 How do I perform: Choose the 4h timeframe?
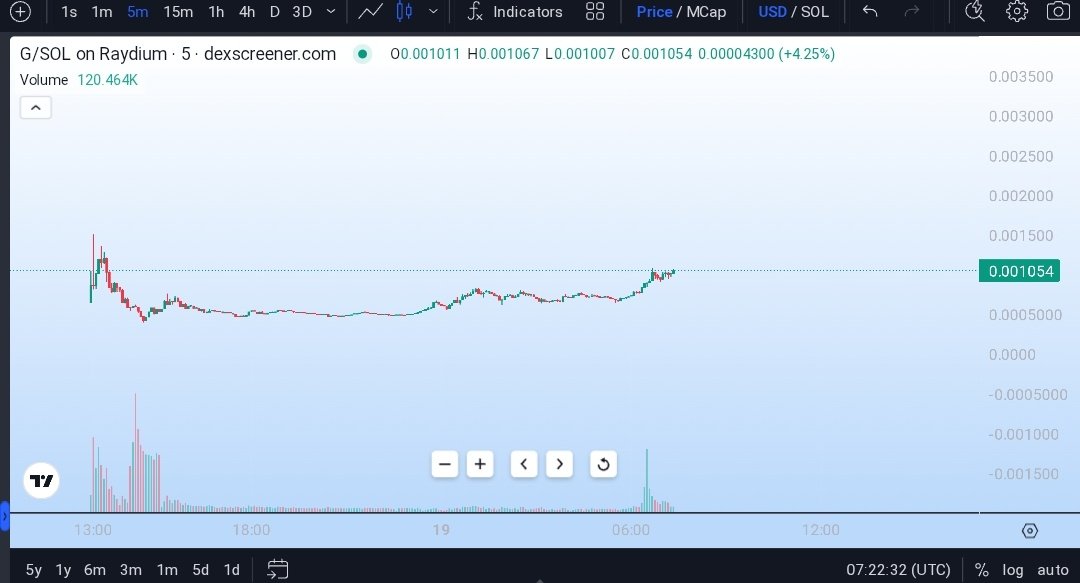247,12
